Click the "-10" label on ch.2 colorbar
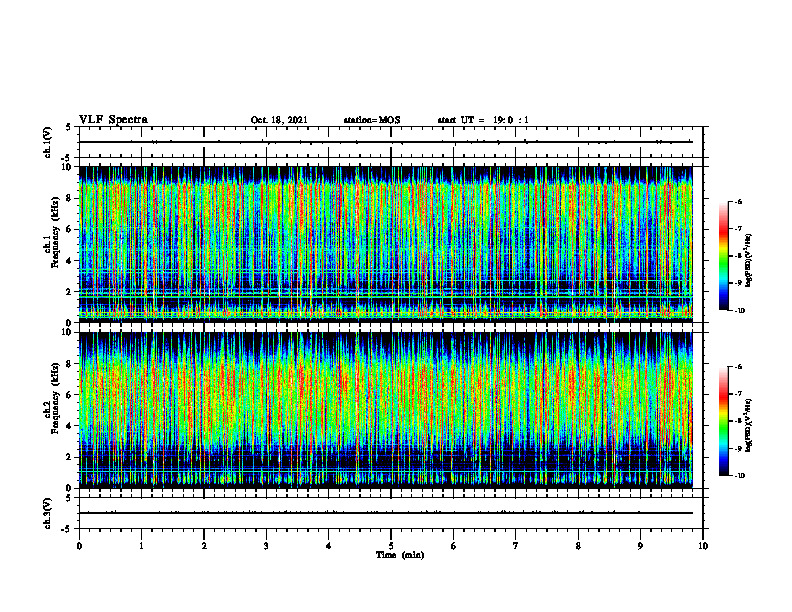 click(x=739, y=475)
